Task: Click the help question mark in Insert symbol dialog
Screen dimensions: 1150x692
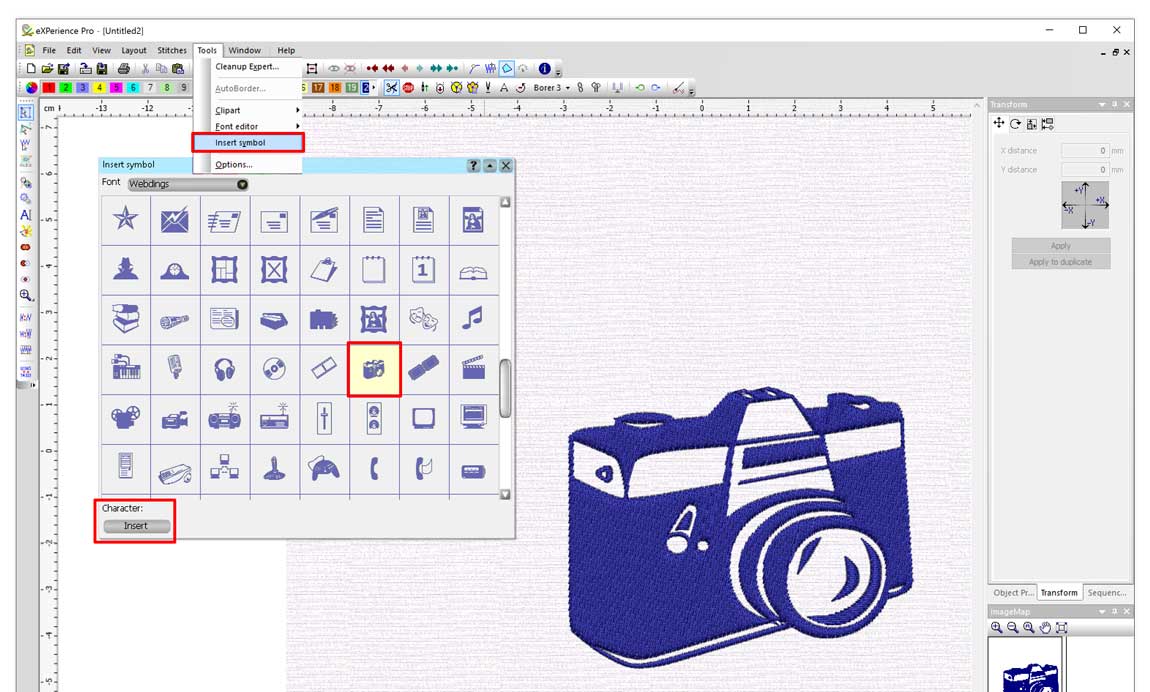Action: click(x=474, y=166)
